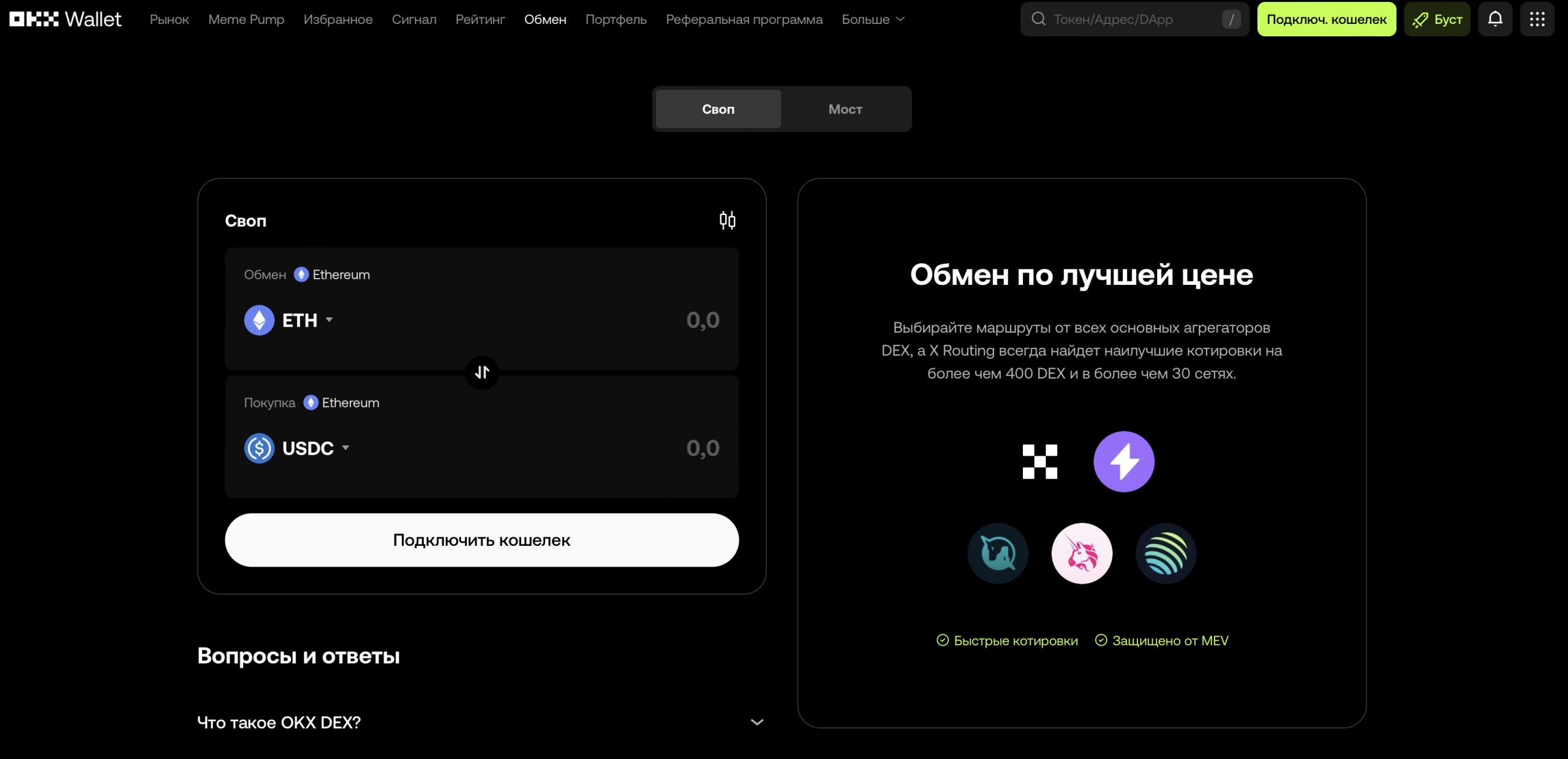Focus the Токен/Адрес/DApp search field
Viewport: 1568px width, 759px height.
(x=1134, y=19)
